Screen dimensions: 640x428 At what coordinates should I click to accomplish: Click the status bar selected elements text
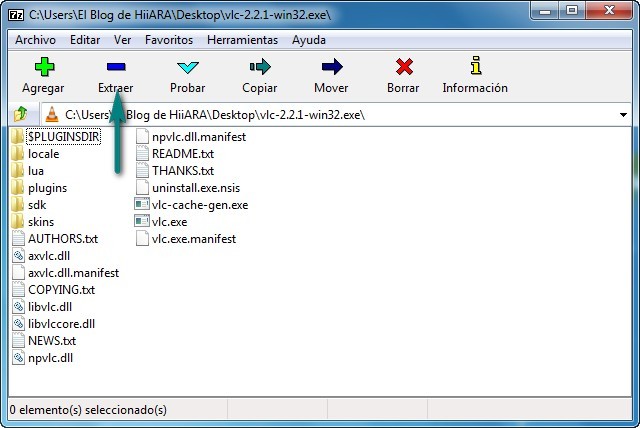tap(88, 410)
